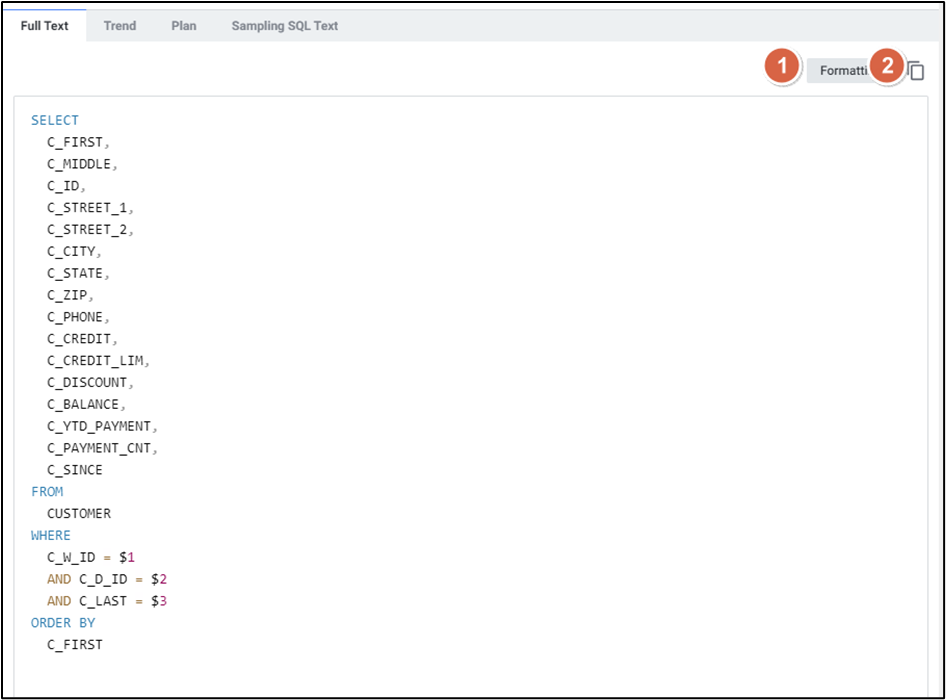Click C_FIRST under the ORDER BY clause
The image size is (946, 700).
tap(75, 645)
